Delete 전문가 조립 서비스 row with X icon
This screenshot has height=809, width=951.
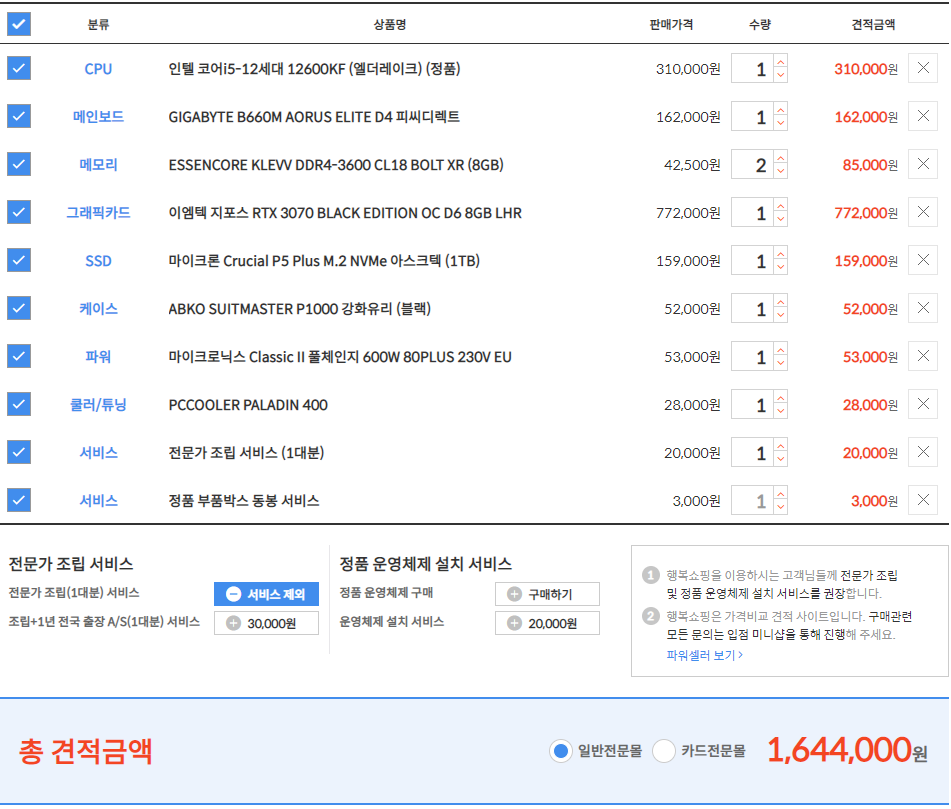click(922, 451)
